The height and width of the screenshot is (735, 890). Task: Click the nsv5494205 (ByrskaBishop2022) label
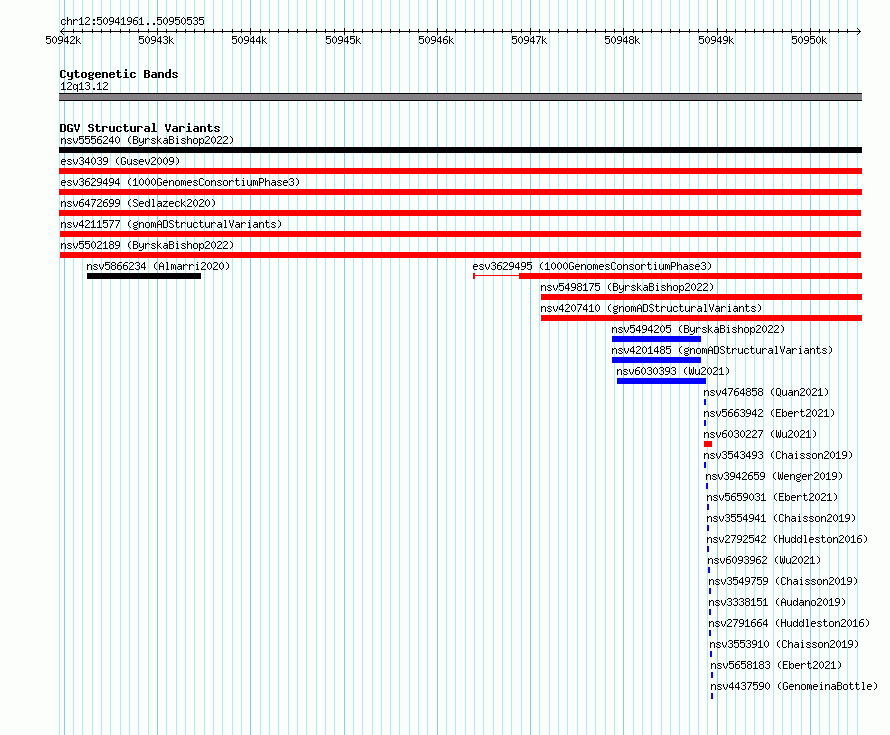click(x=698, y=329)
